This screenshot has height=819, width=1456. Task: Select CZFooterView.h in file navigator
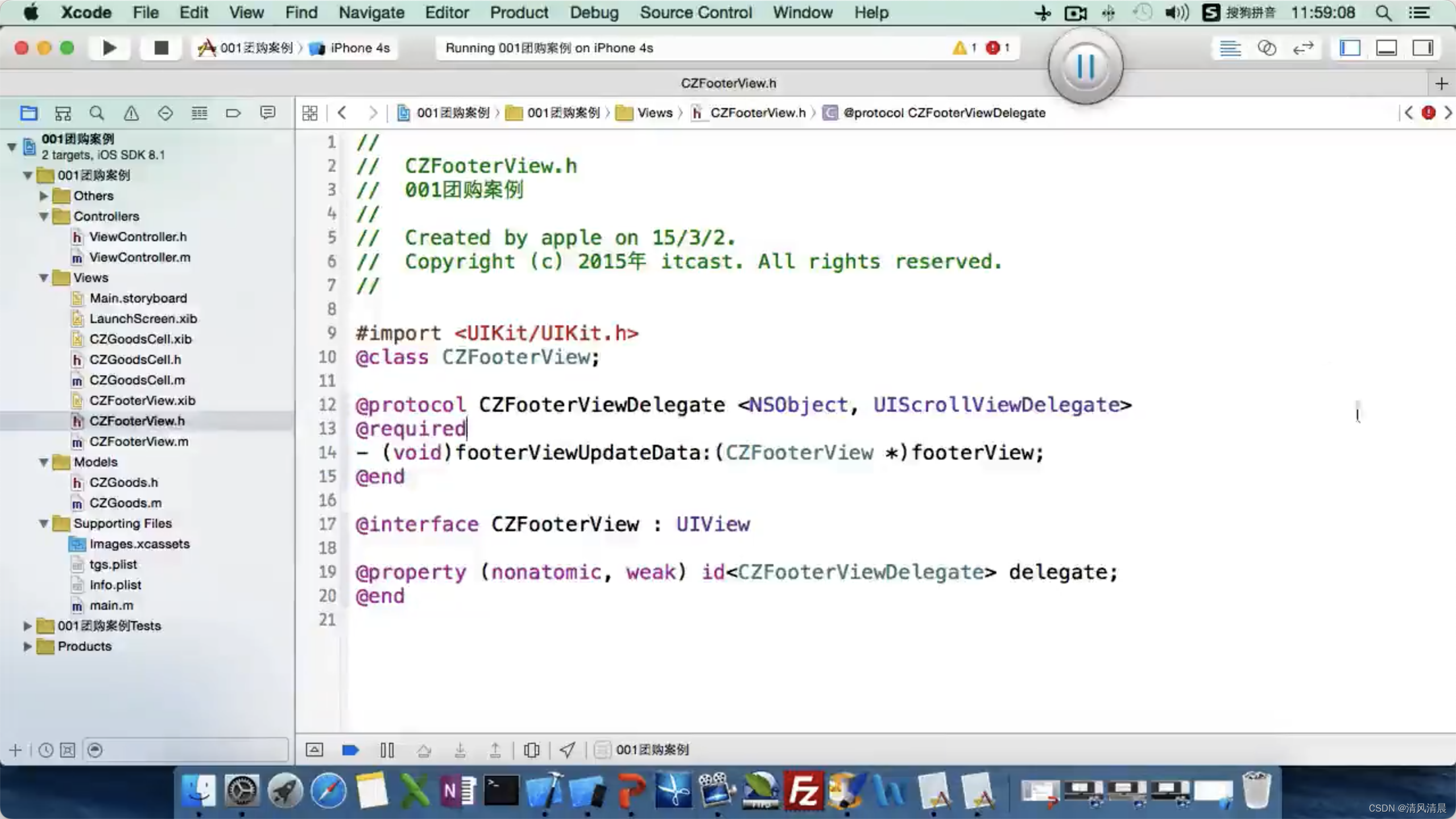click(x=137, y=420)
